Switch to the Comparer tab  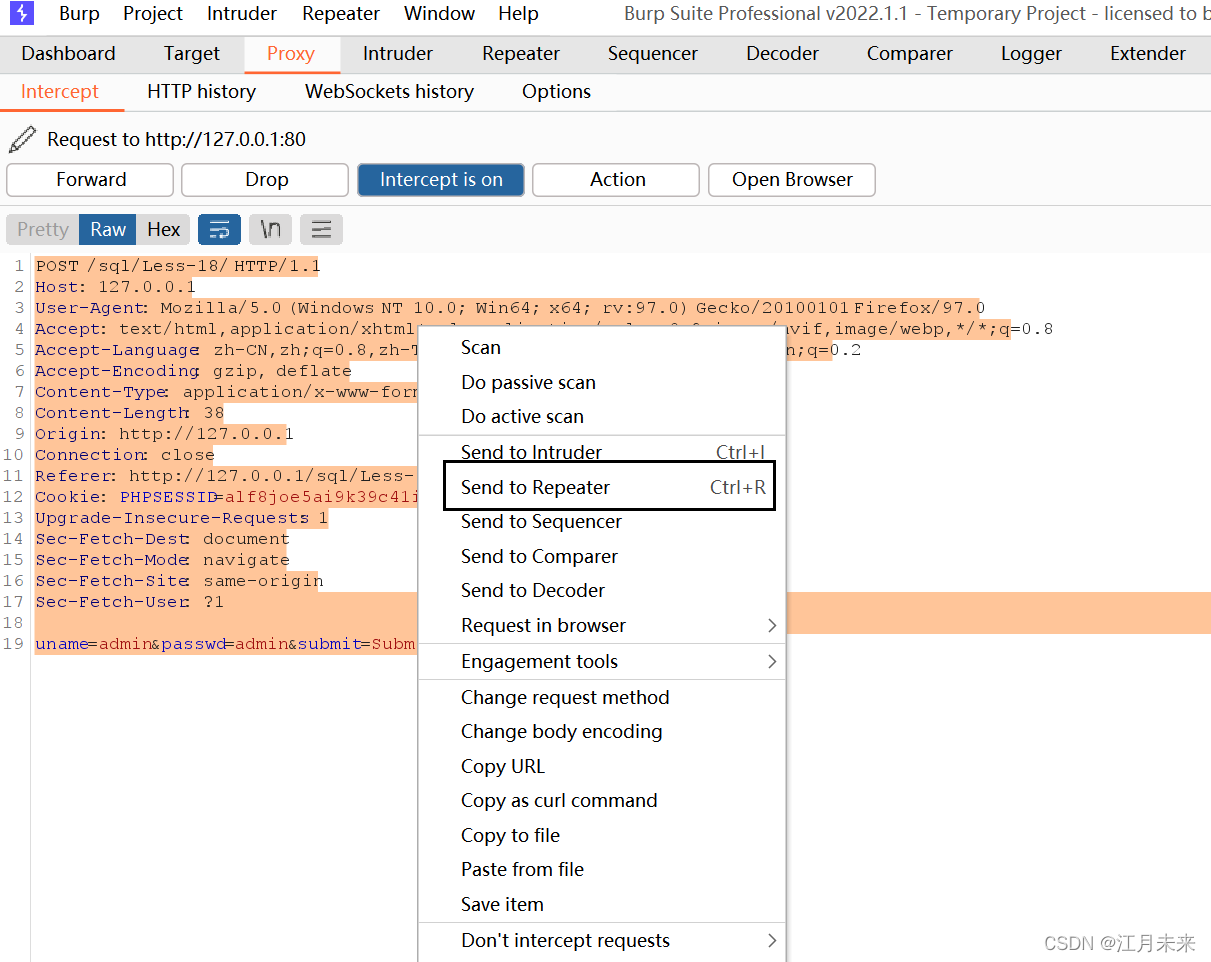tap(910, 54)
